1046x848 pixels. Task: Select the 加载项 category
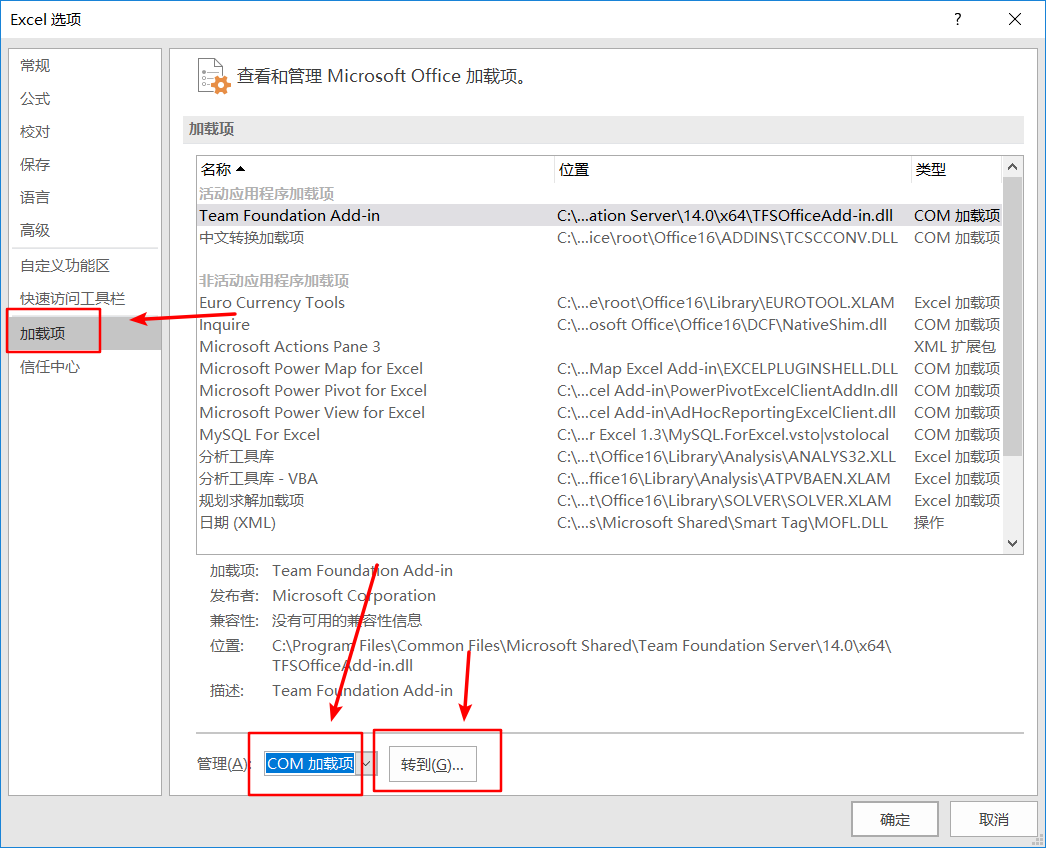coord(85,333)
